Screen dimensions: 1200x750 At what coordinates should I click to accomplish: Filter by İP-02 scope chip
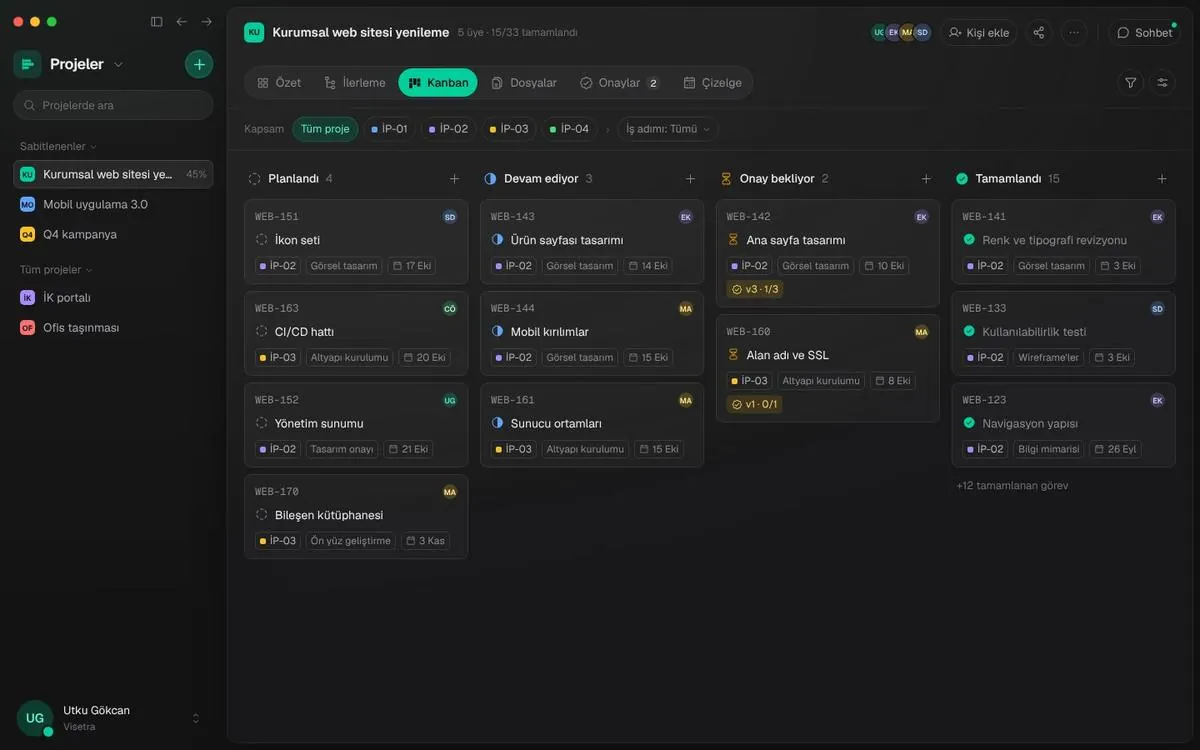coord(448,129)
